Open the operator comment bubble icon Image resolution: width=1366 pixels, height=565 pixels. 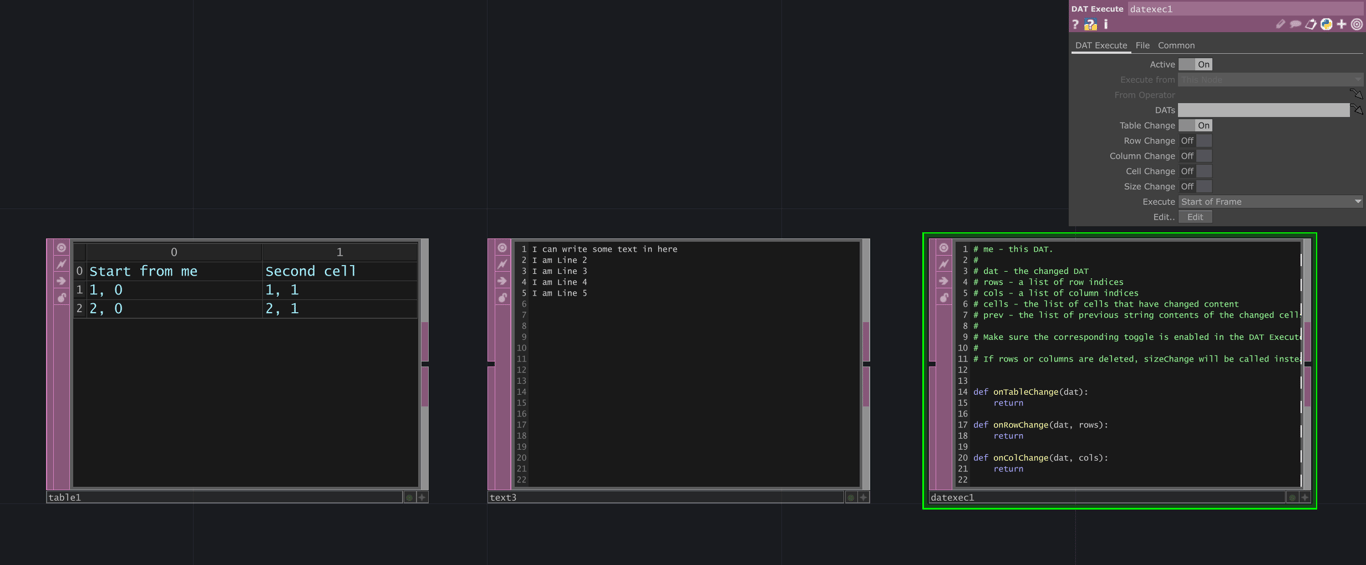(1295, 24)
